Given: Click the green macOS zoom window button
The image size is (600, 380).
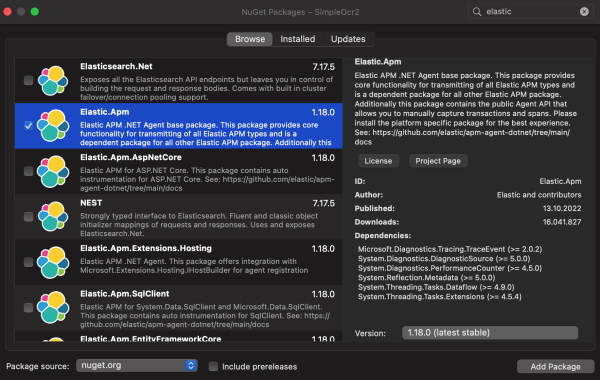Looking at the screenshot, I should (x=34, y=11).
